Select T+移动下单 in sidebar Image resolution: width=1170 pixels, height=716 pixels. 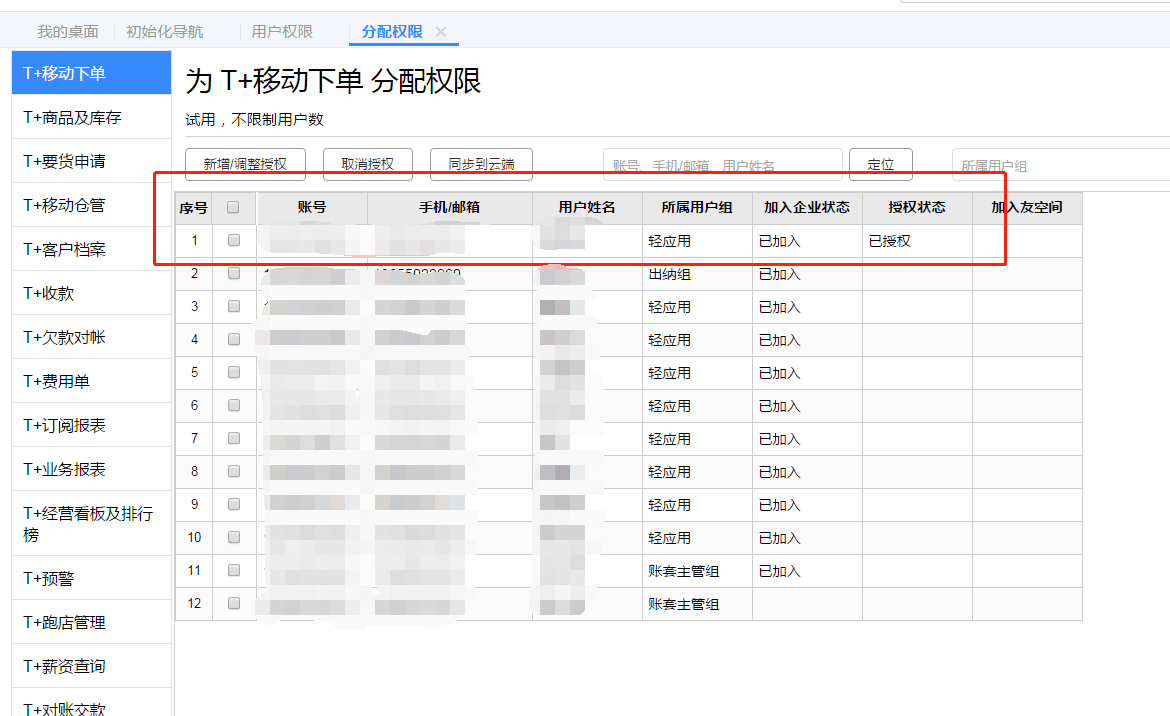point(91,72)
